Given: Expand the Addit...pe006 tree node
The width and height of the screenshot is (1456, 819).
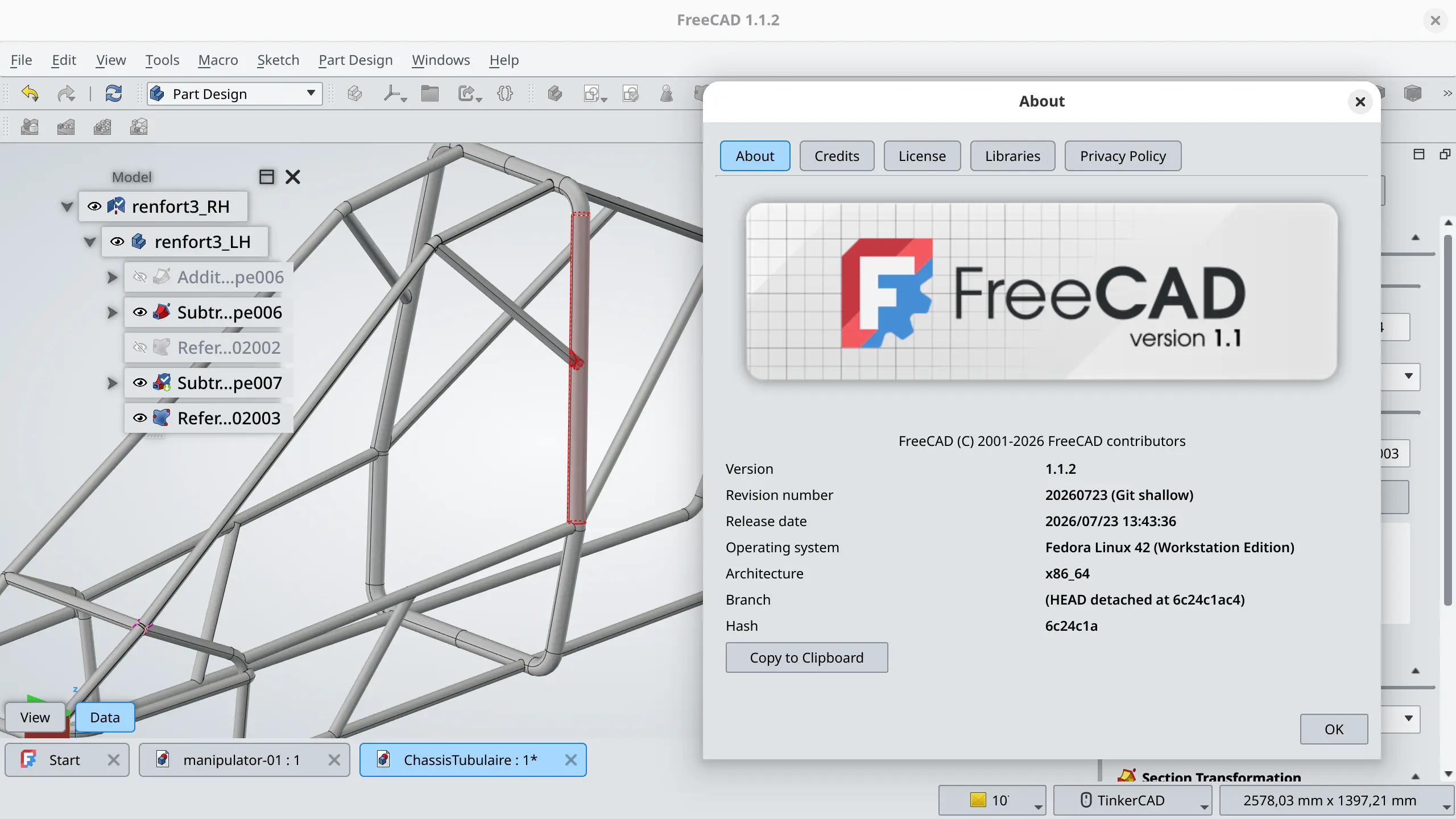Looking at the screenshot, I should (x=112, y=277).
